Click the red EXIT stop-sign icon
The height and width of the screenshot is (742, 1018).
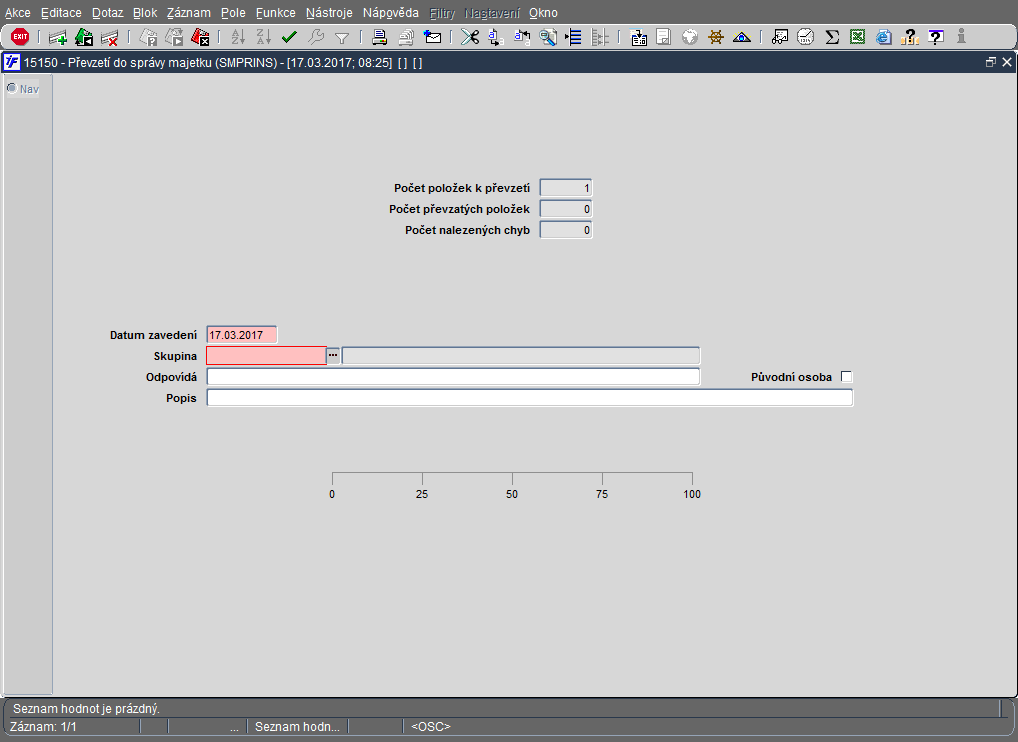point(20,37)
